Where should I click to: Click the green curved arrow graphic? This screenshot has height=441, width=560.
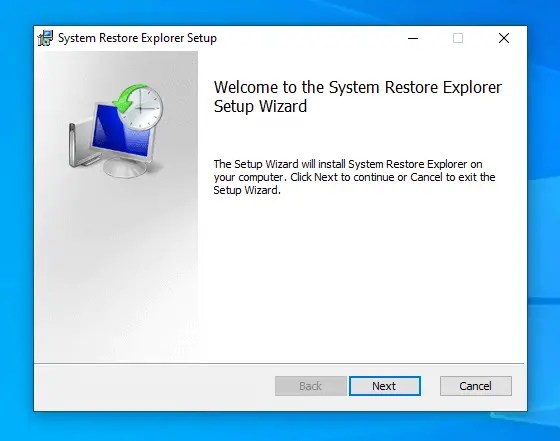pyautogui.click(x=126, y=98)
